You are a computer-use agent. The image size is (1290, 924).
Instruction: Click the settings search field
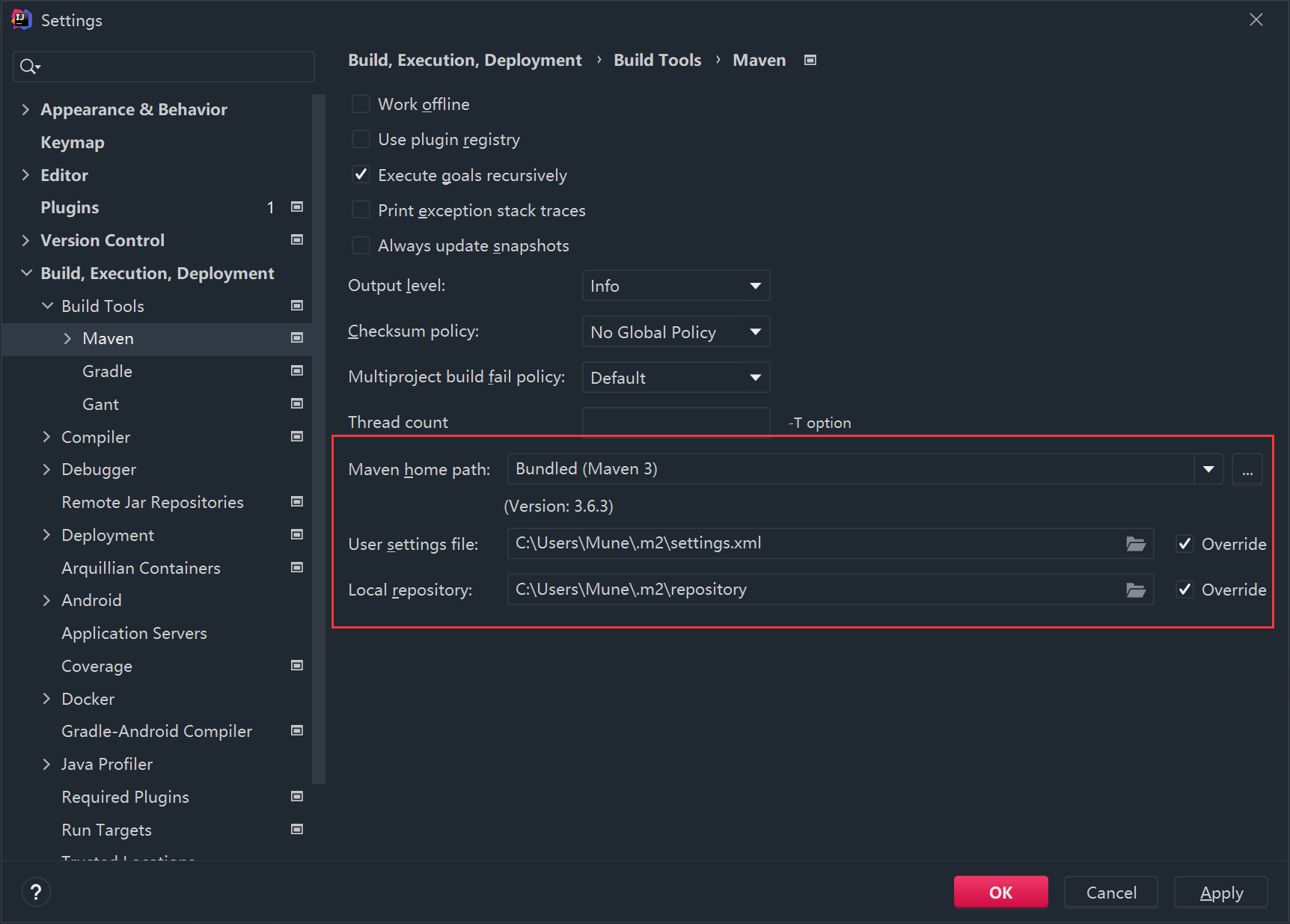point(164,67)
